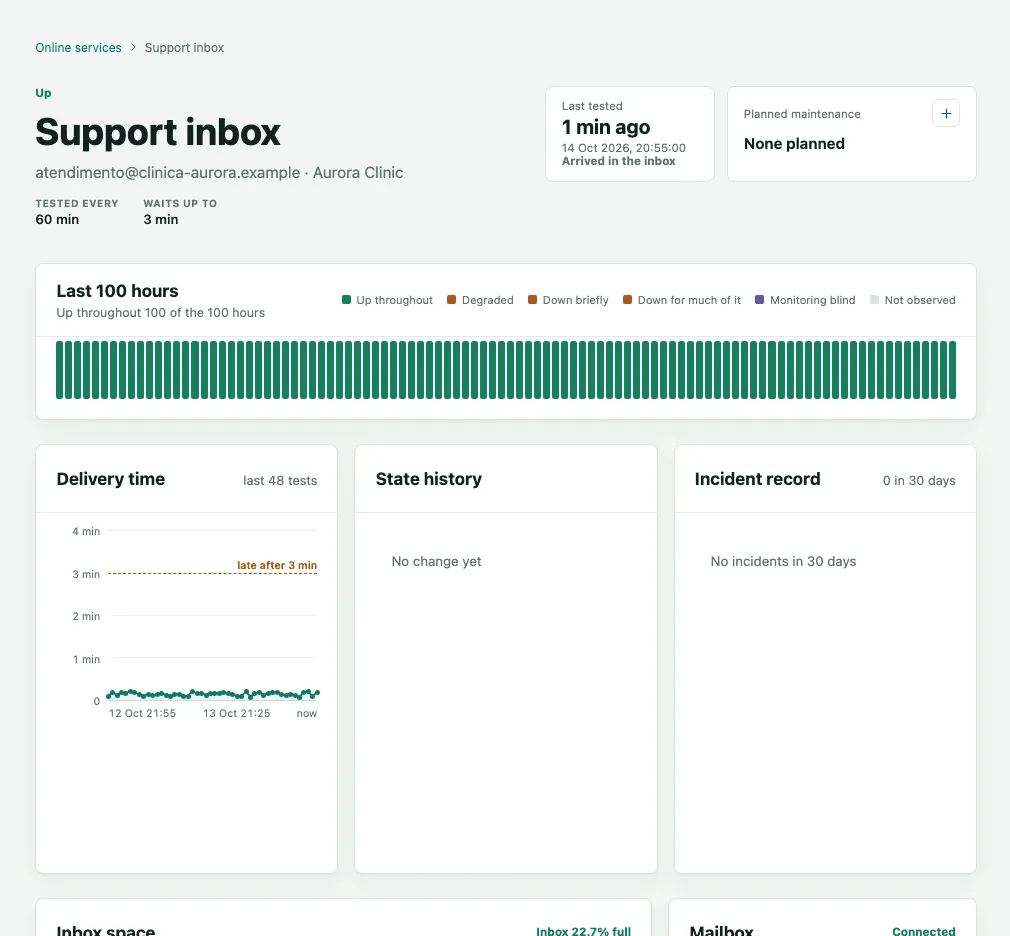Click the 'No incidents in 30 days' message
This screenshot has width=1010, height=936.
(x=783, y=561)
